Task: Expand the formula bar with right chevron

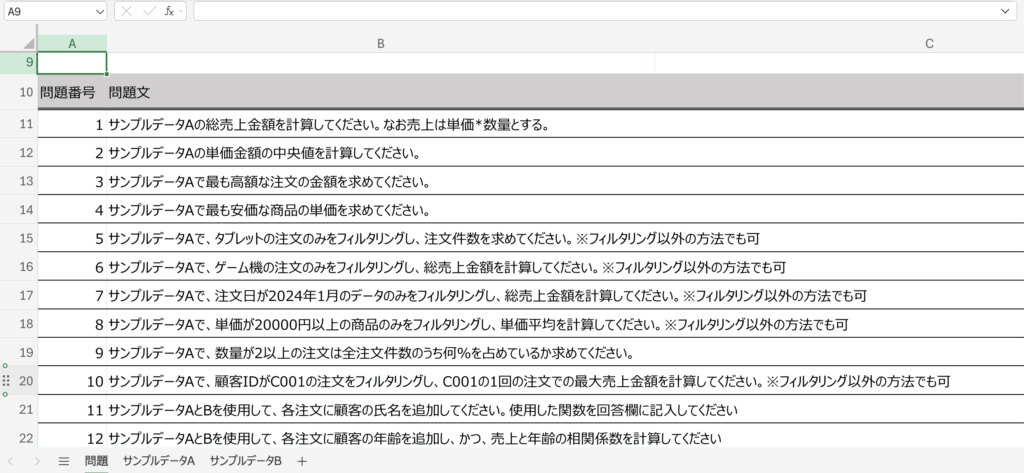Action: point(1005,10)
